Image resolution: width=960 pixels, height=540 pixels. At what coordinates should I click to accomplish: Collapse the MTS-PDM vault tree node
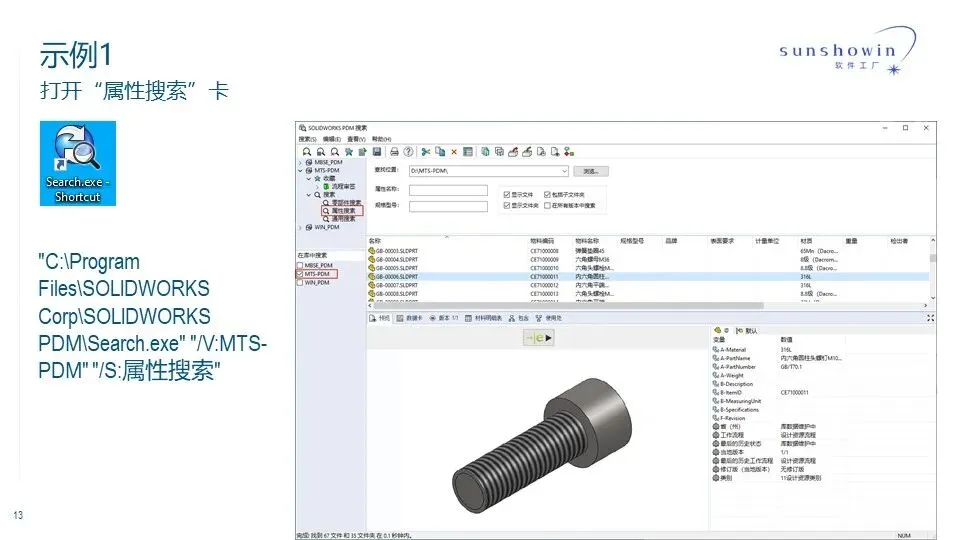(x=301, y=170)
